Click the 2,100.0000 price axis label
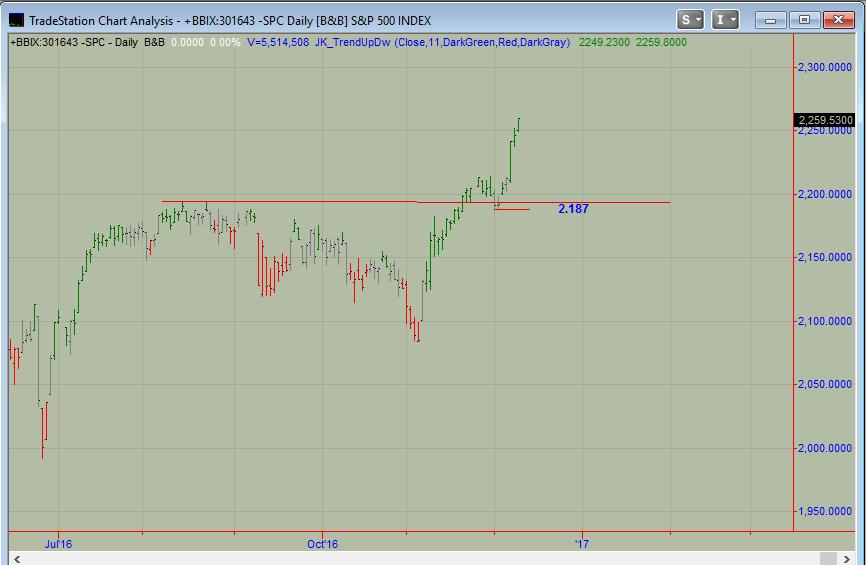This screenshot has width=866, height=565. click(825, 321)
